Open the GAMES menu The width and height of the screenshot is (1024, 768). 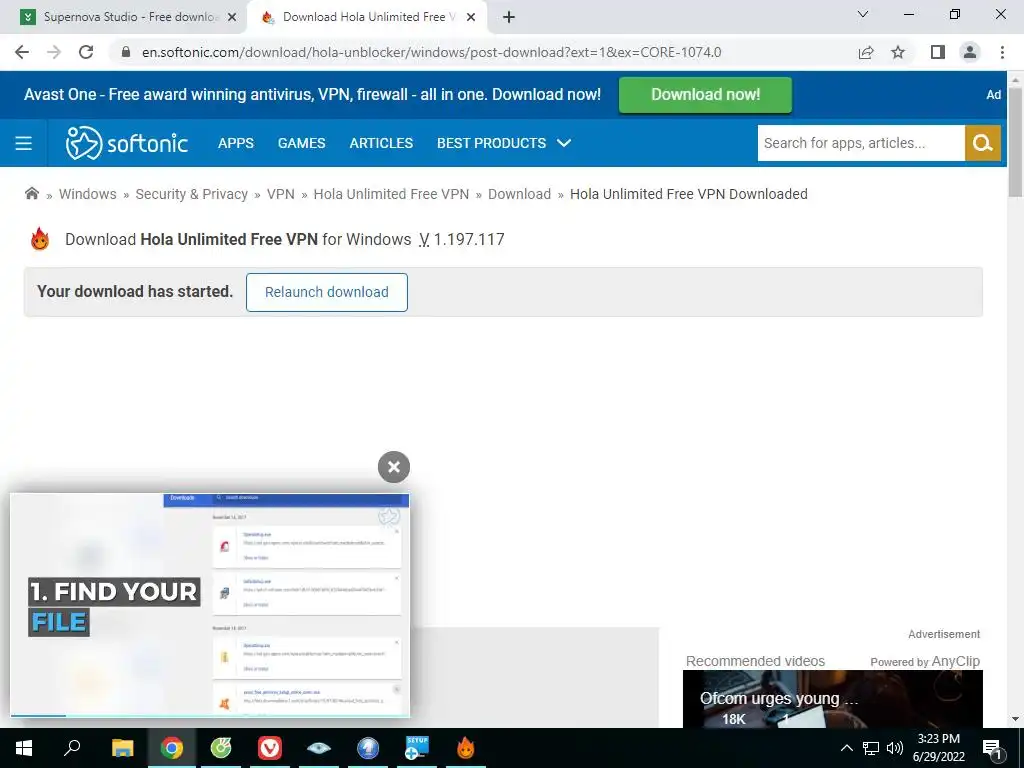302,143
